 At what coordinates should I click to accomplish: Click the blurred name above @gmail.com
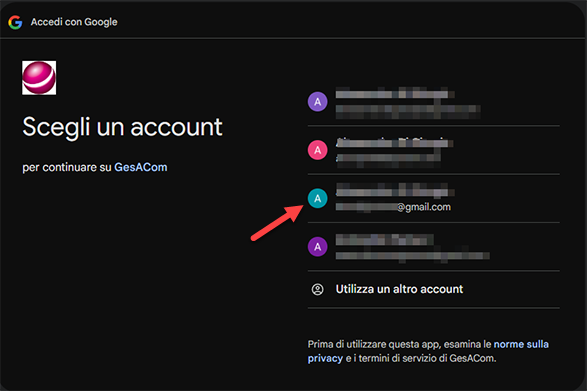(395, 191)
